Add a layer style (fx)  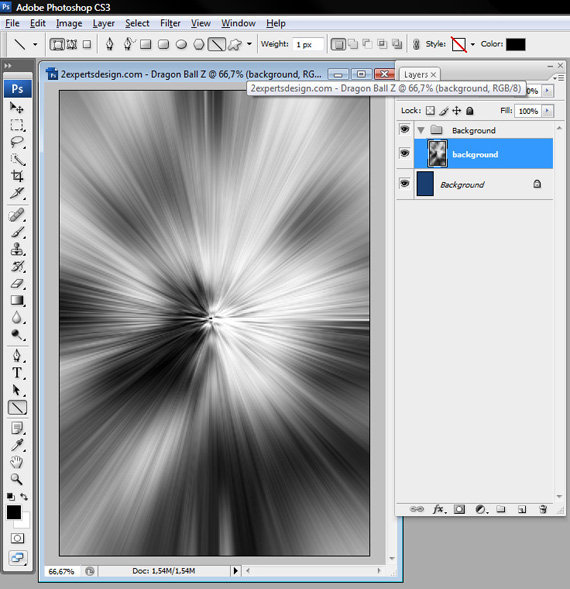tap(438, 509)
